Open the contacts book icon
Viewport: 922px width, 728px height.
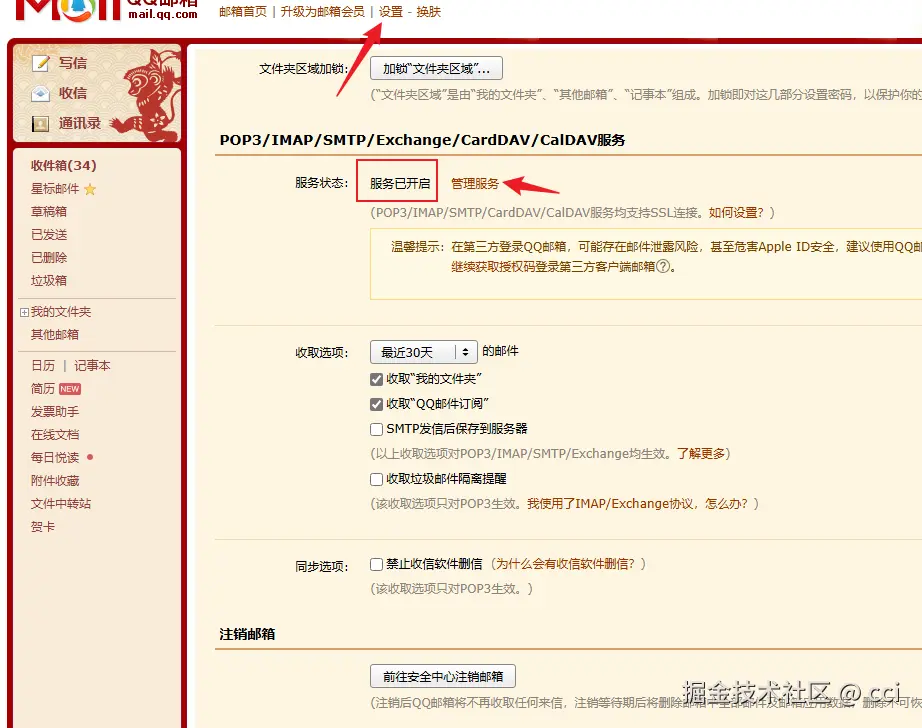[x=41, y=123]
